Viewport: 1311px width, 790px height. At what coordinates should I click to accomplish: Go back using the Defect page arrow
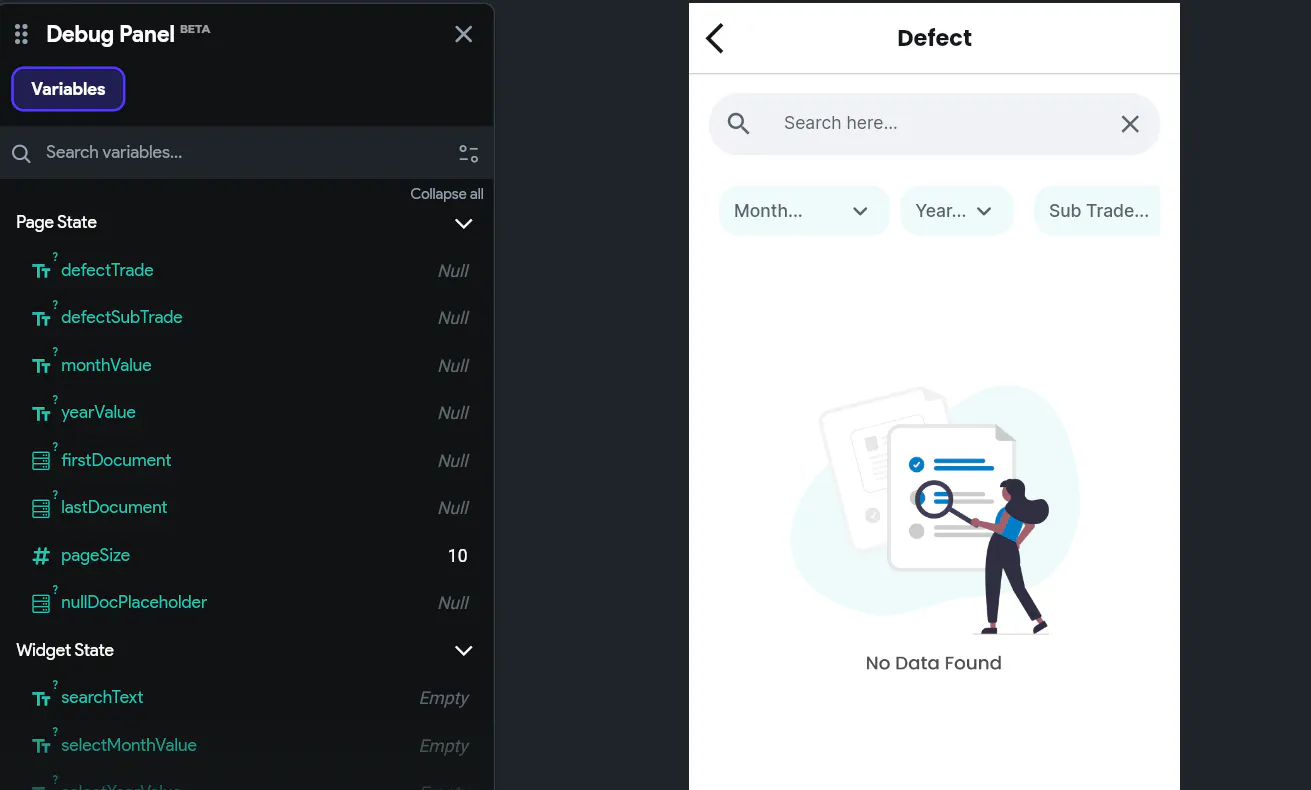714,38
